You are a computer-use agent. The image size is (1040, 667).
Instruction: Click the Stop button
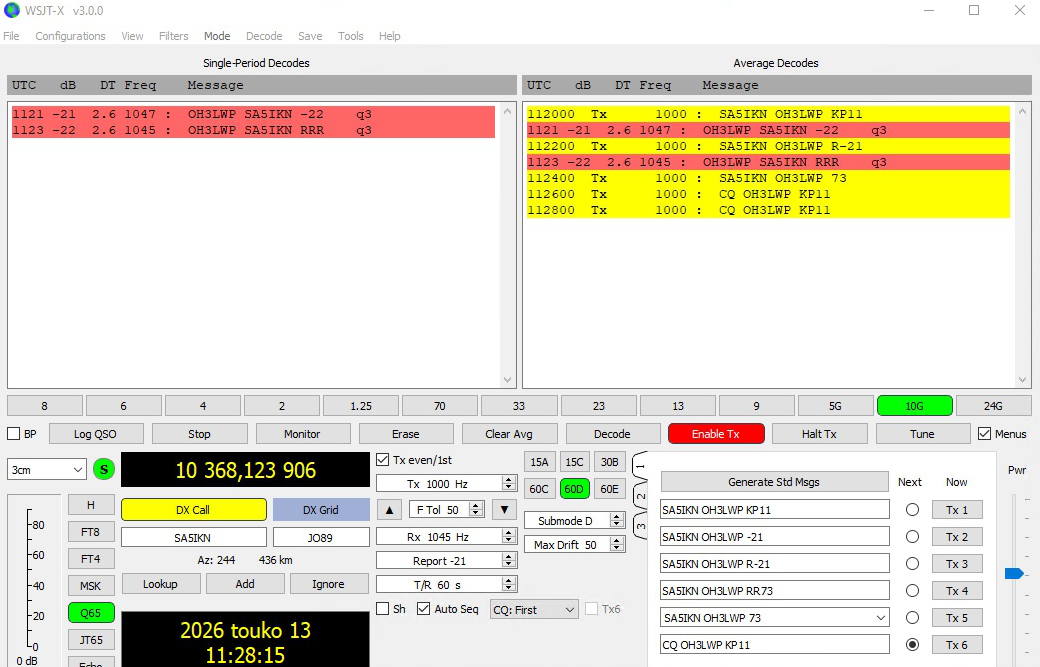click(x=199, y=434)
